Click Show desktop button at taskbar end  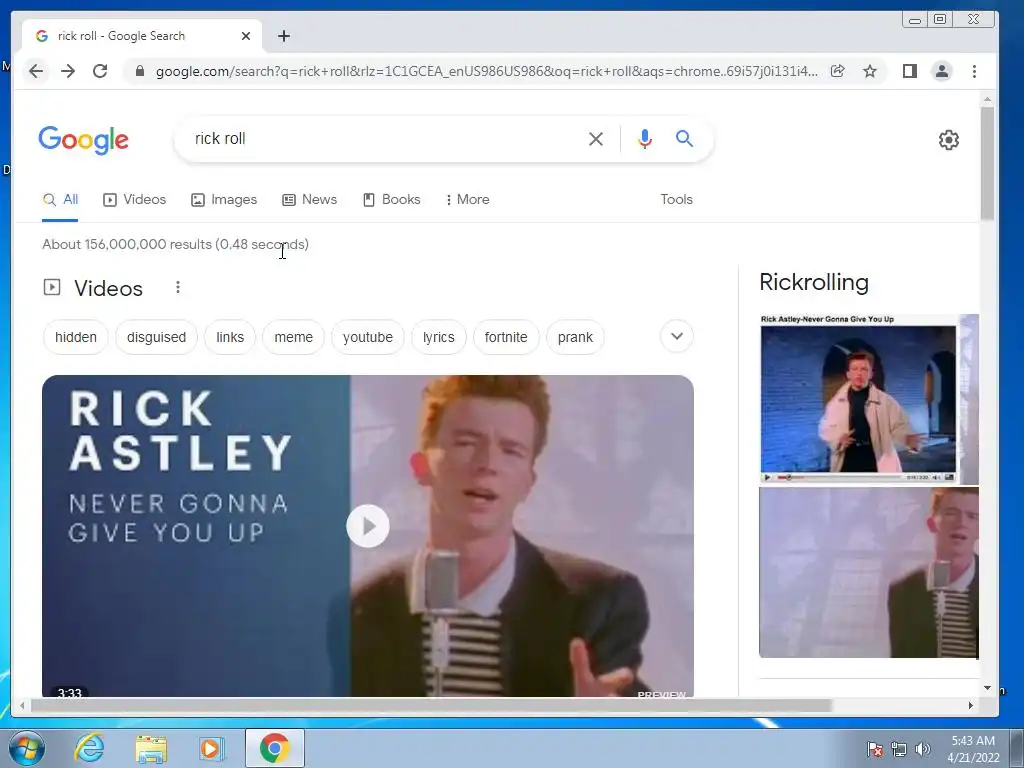coord(1016,748)
